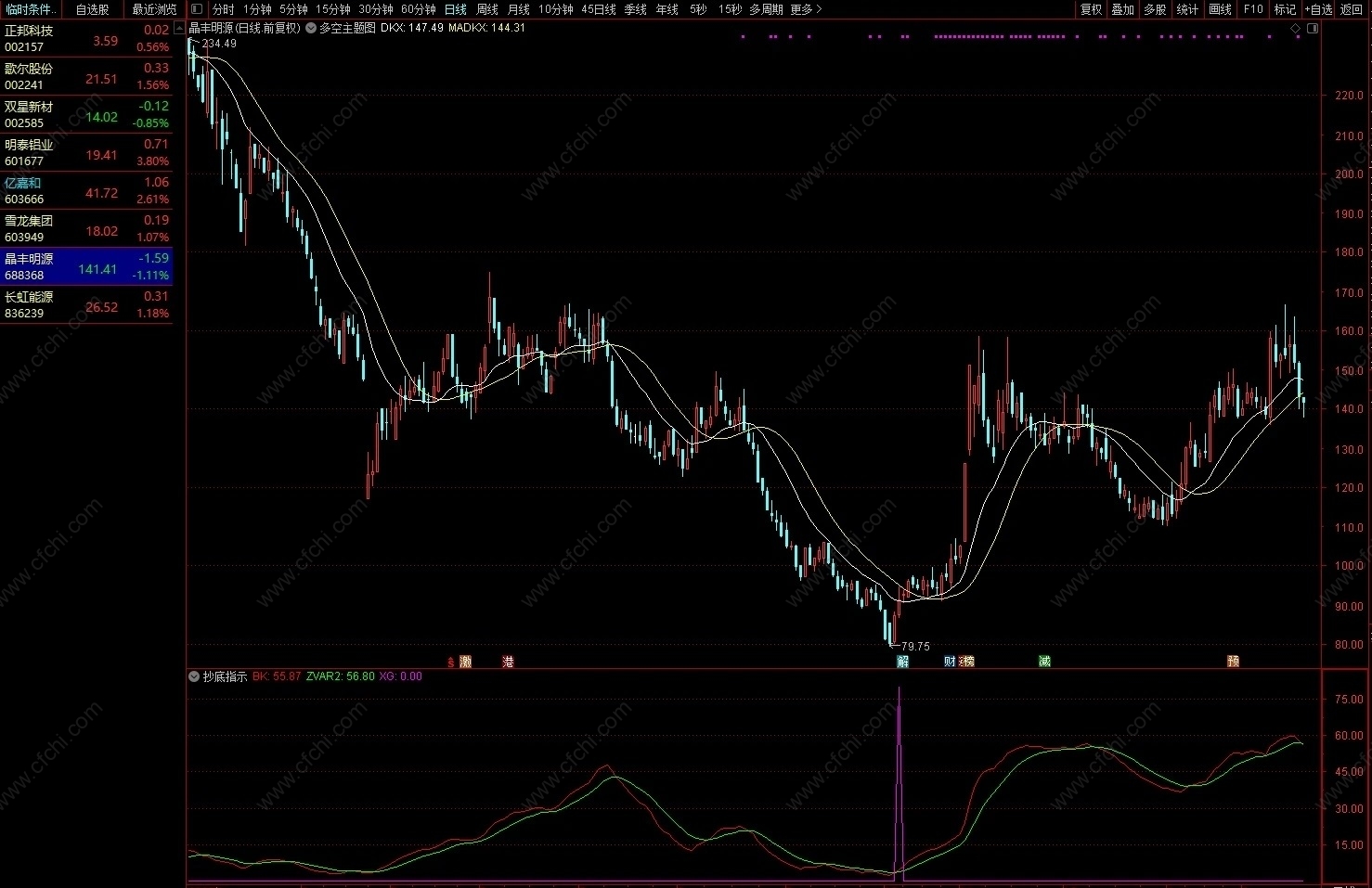
Task: Open the 抄底指示 indicator dropdown arrow
Action: pyautogui.click(x=195, y=676)
